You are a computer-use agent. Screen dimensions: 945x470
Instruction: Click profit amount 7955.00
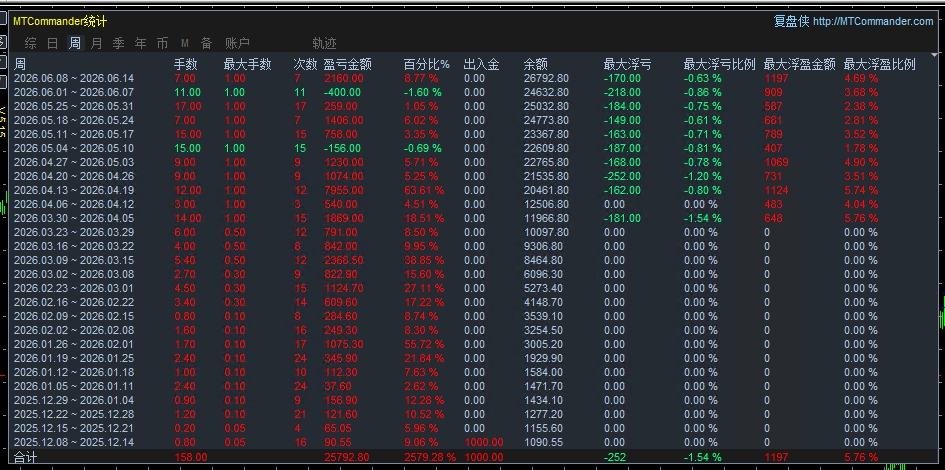(x=344, y=190)
